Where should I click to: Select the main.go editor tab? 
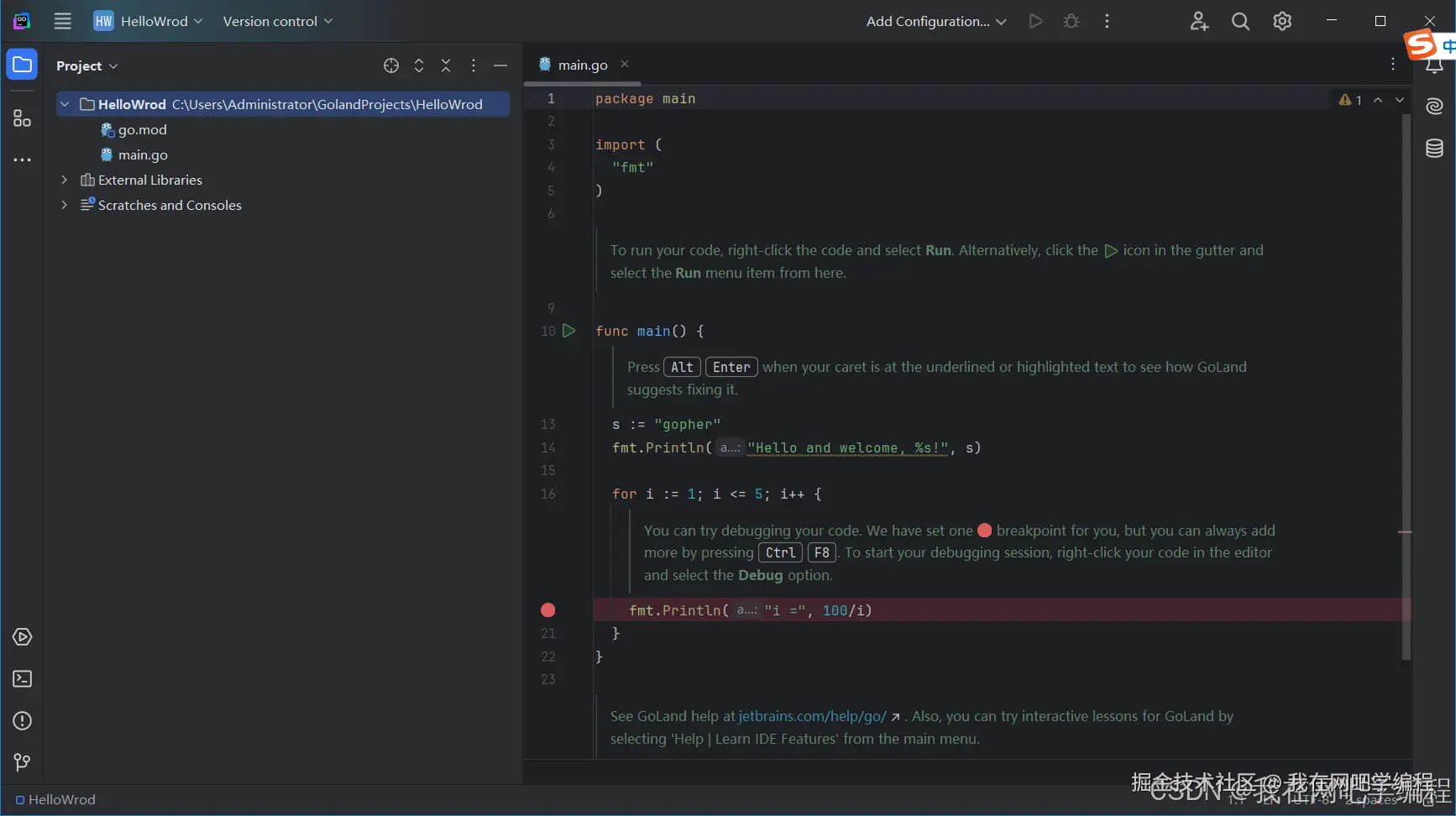582,65
